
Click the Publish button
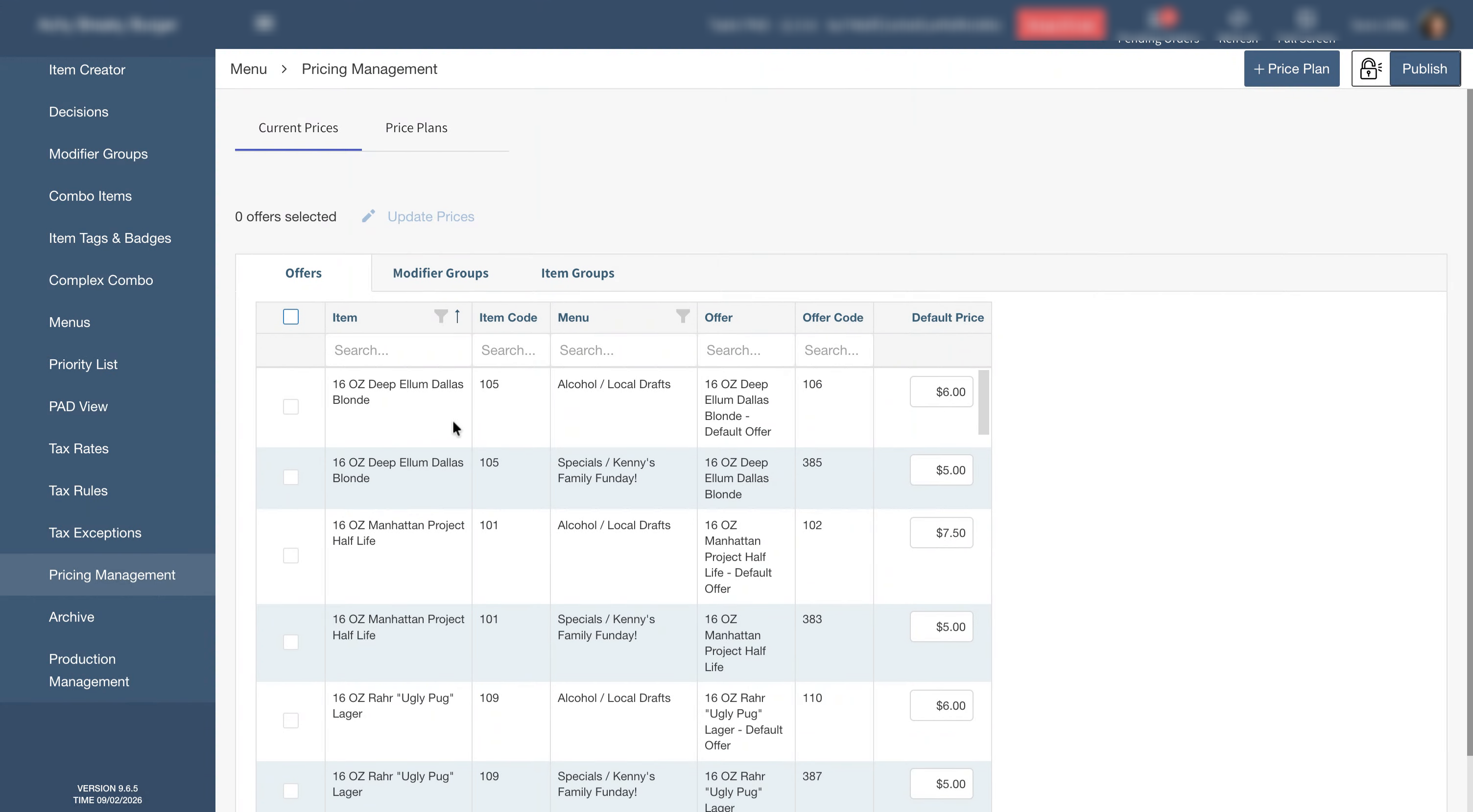coord(1425,69)
